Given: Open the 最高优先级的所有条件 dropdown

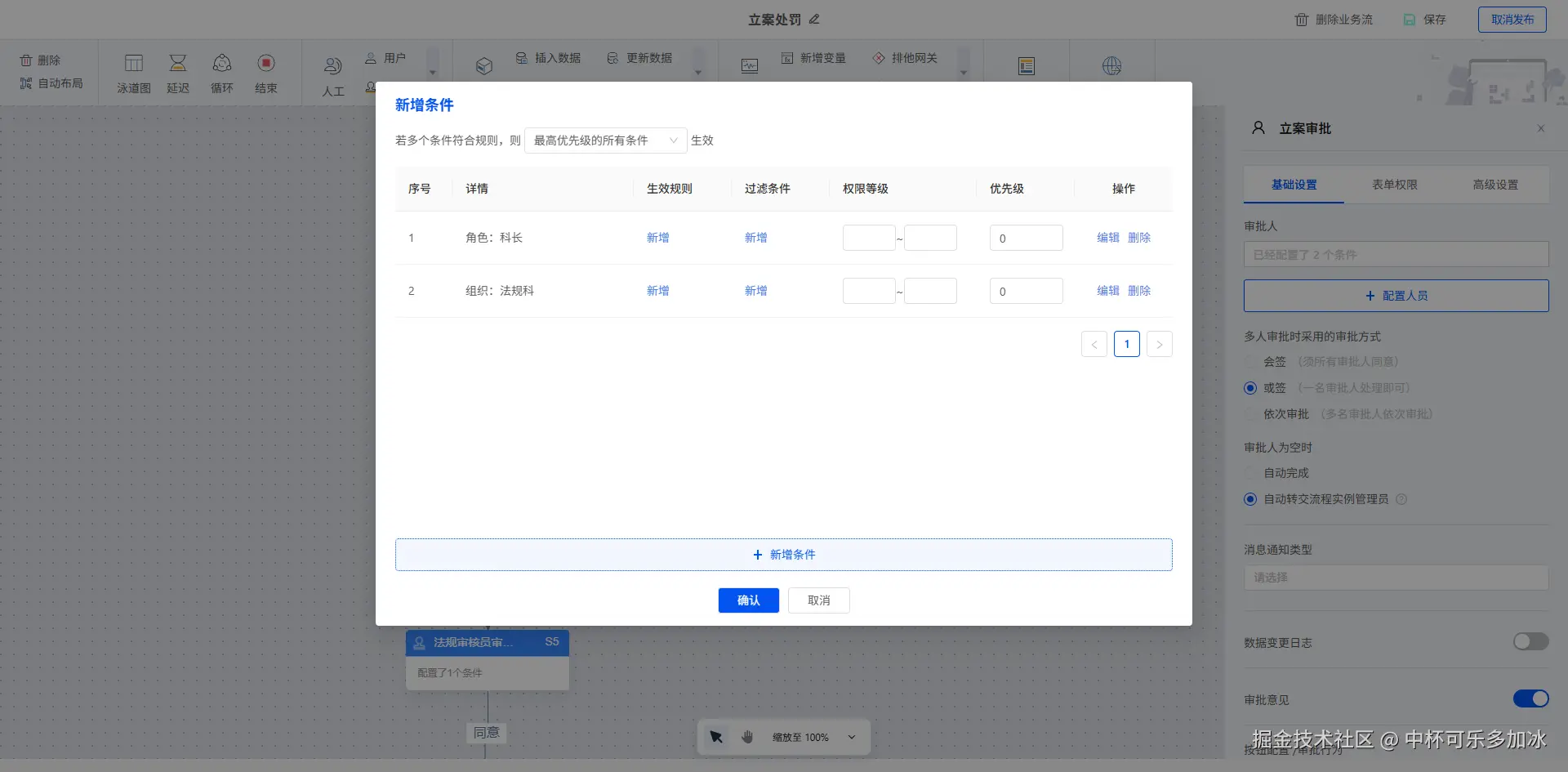Looking at the screenshot, I should [605, 141].
